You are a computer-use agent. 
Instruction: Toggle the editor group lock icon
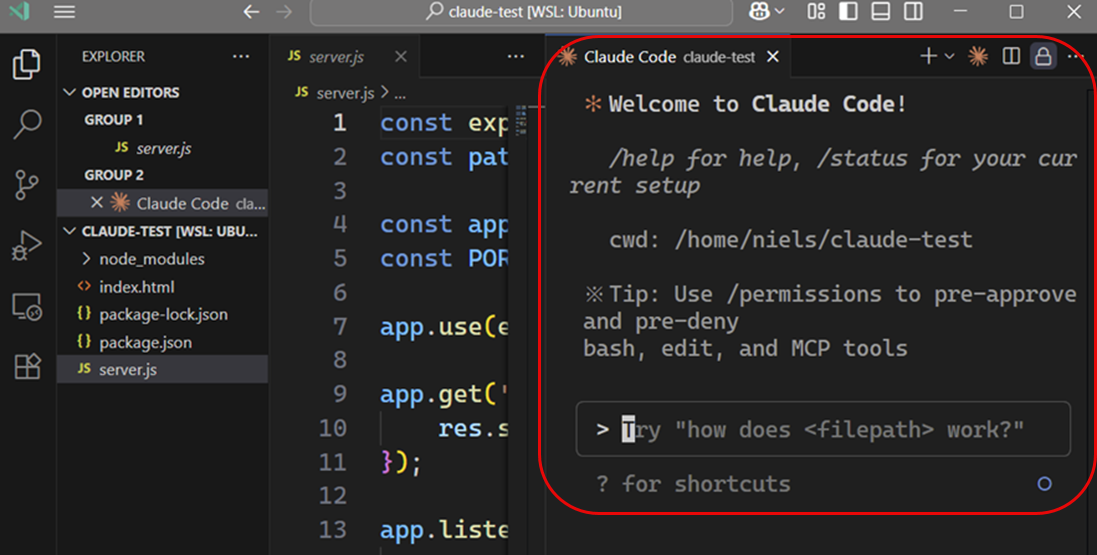(1043, 56)
